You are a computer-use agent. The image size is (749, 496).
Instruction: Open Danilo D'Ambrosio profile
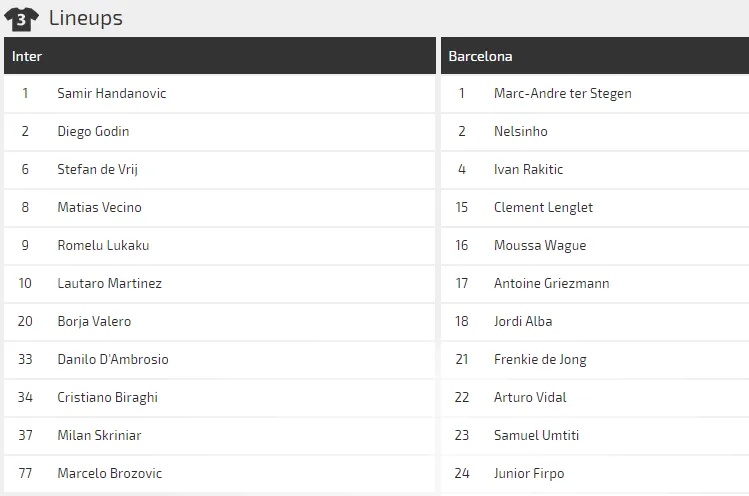pos(113,359)
